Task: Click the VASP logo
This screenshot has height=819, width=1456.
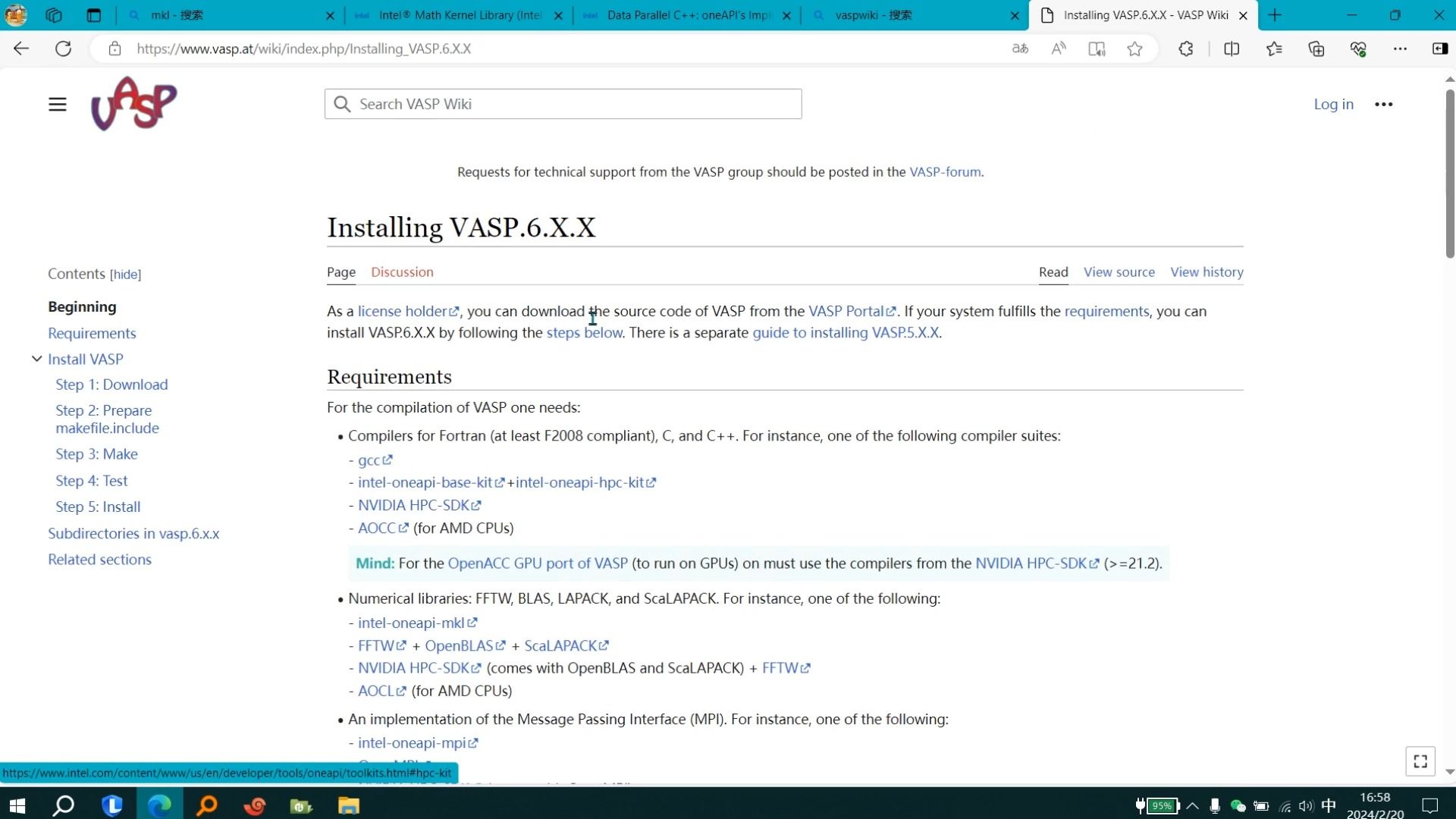Action: [x=133, y=103]
